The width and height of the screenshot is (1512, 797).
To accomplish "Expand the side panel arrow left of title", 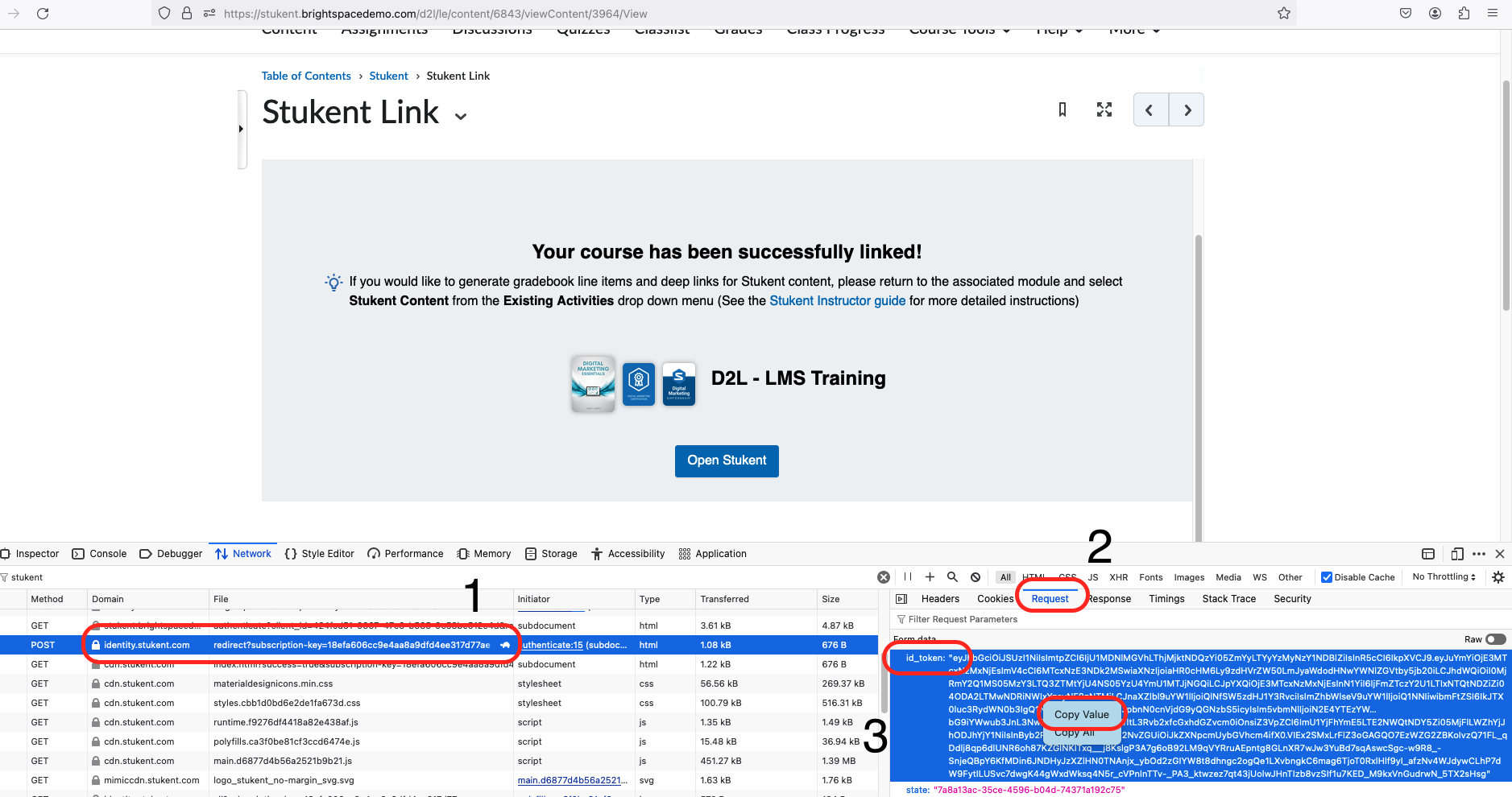I will coord(241,129).
